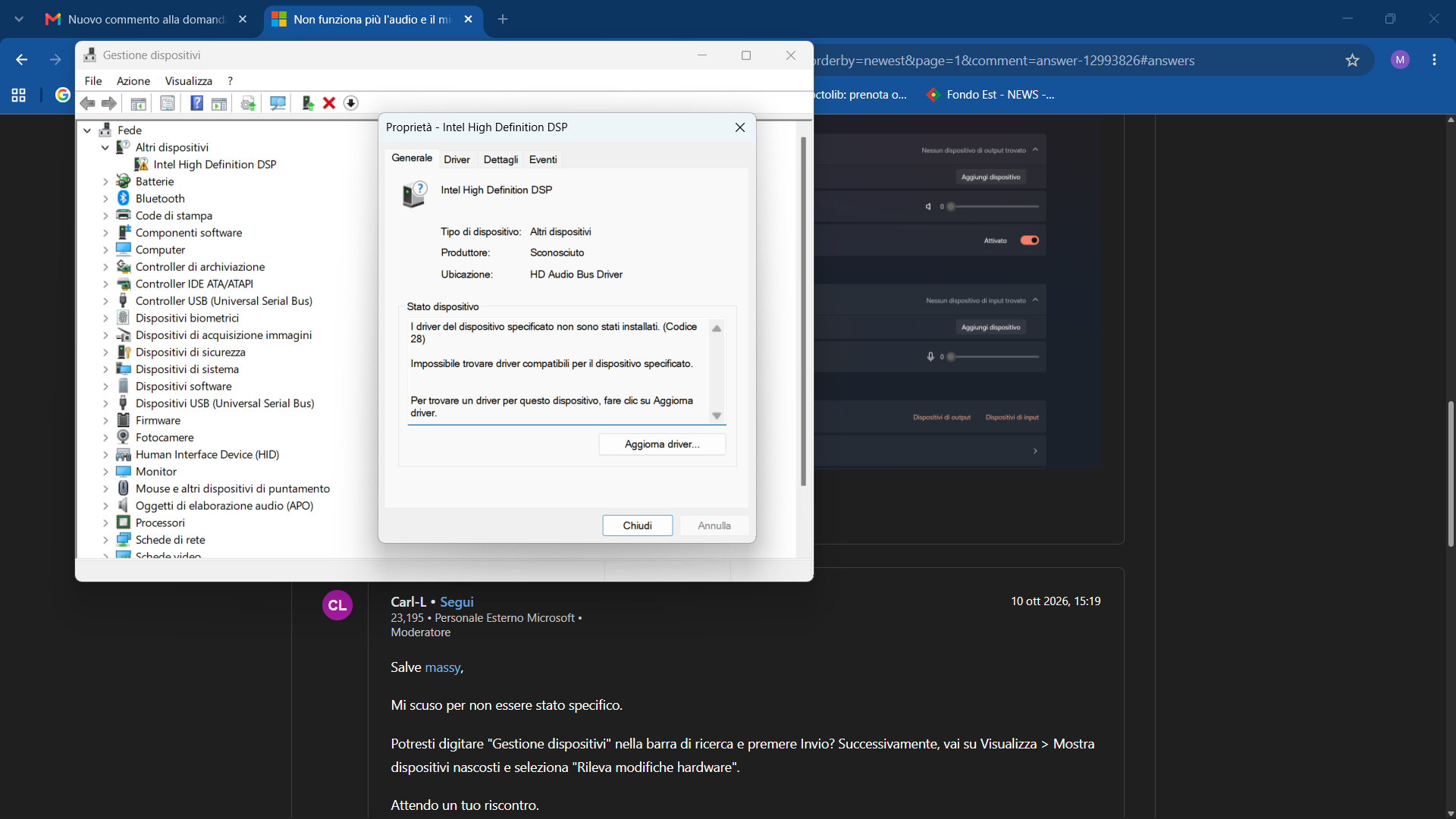Viewport: 1456px width, 819px height.
Task: Click the back arrow in Device Manager toolbar
Action: pos(87,103)
